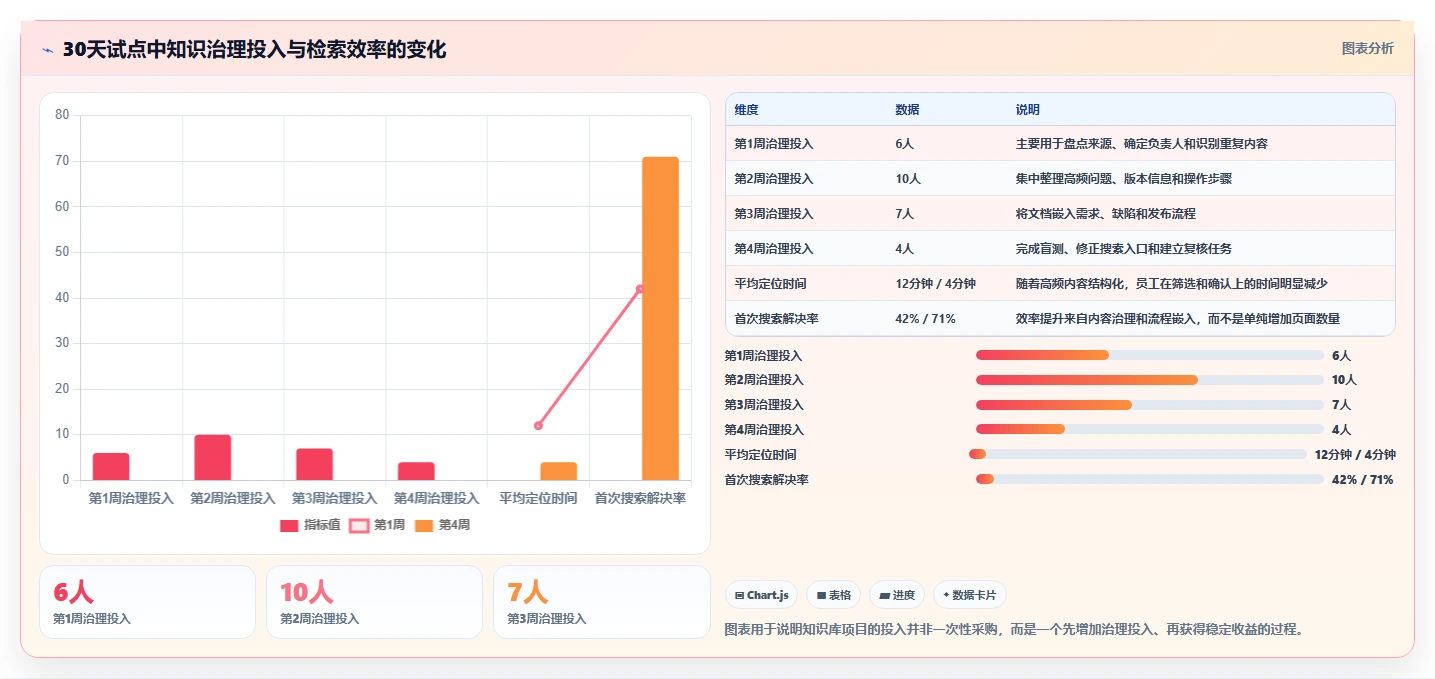Toggle the 第4周 legend entry
This screenshot has width=1435, height=679.
point(442,525)
